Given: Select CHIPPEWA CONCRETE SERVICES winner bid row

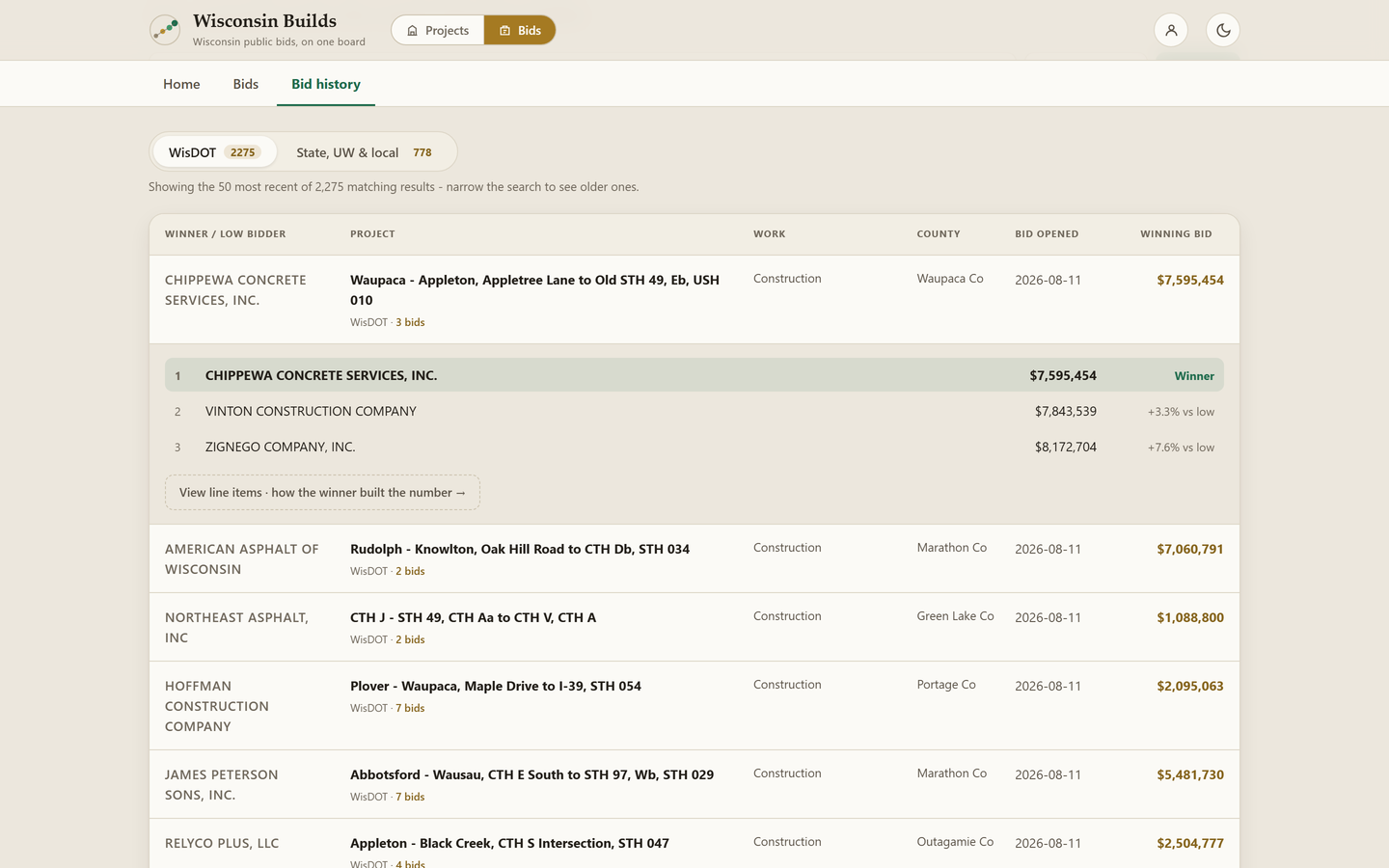Looking at the screenshot, I should click(694, 375).
